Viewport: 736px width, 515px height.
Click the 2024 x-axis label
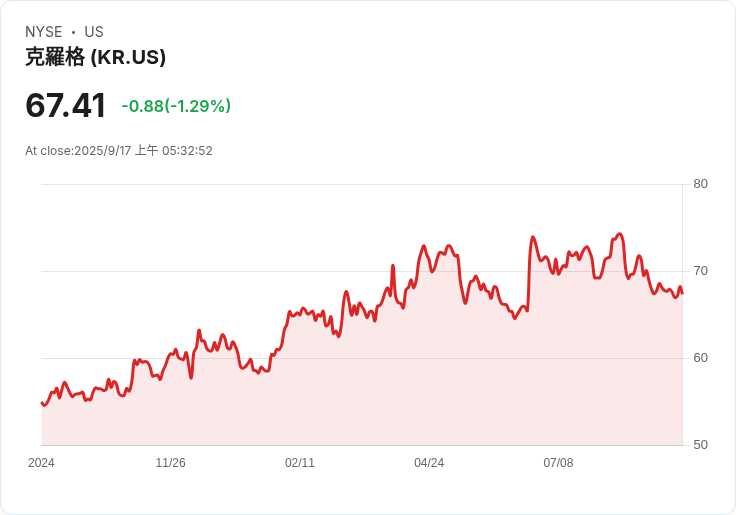click(41, 463)
